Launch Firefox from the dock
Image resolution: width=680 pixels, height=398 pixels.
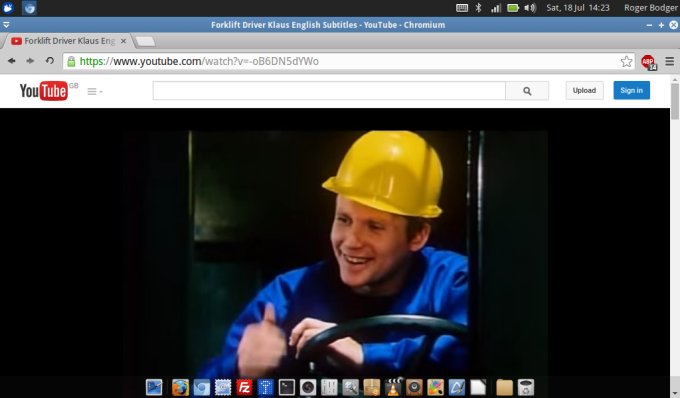(x=180, y=387)
